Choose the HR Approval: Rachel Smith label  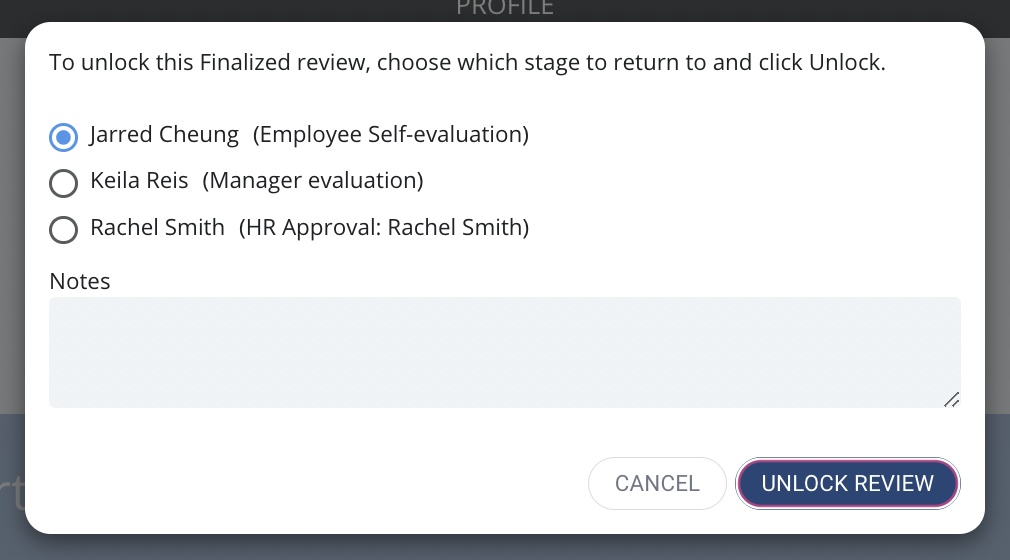[384, 227]
